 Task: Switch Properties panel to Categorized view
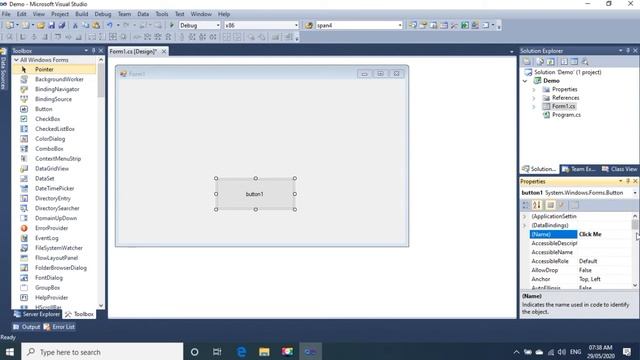pyautogui.click(x=526, y=205)
